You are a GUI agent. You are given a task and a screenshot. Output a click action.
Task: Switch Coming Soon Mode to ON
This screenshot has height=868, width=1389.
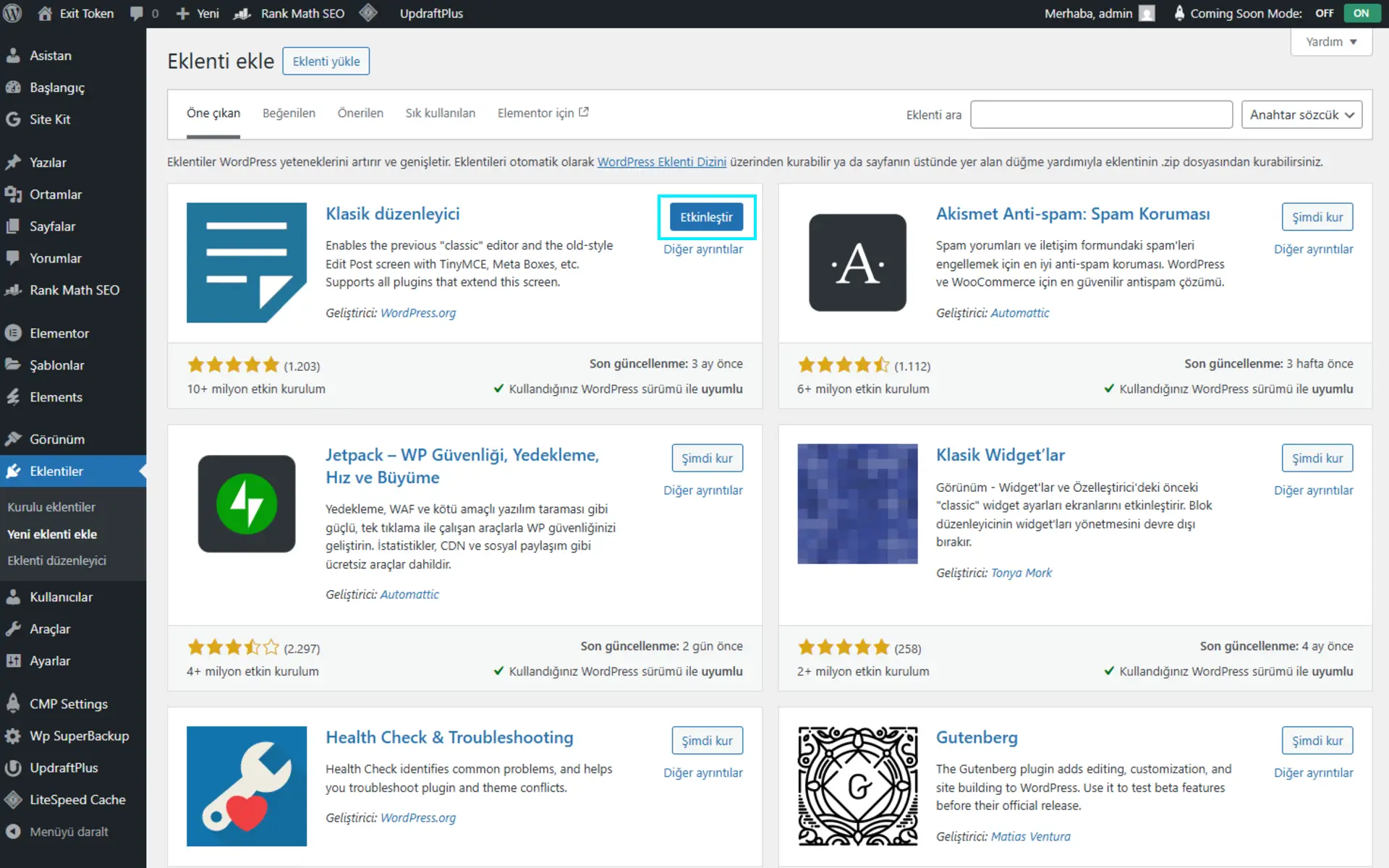(x=1361, y=13)
